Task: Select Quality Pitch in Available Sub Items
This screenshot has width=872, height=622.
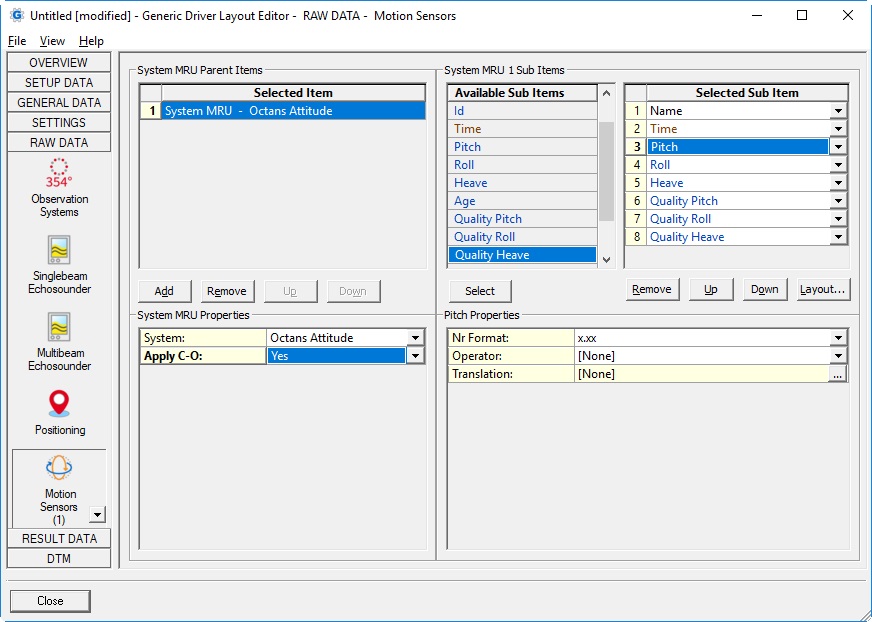Action: (488, 219)
